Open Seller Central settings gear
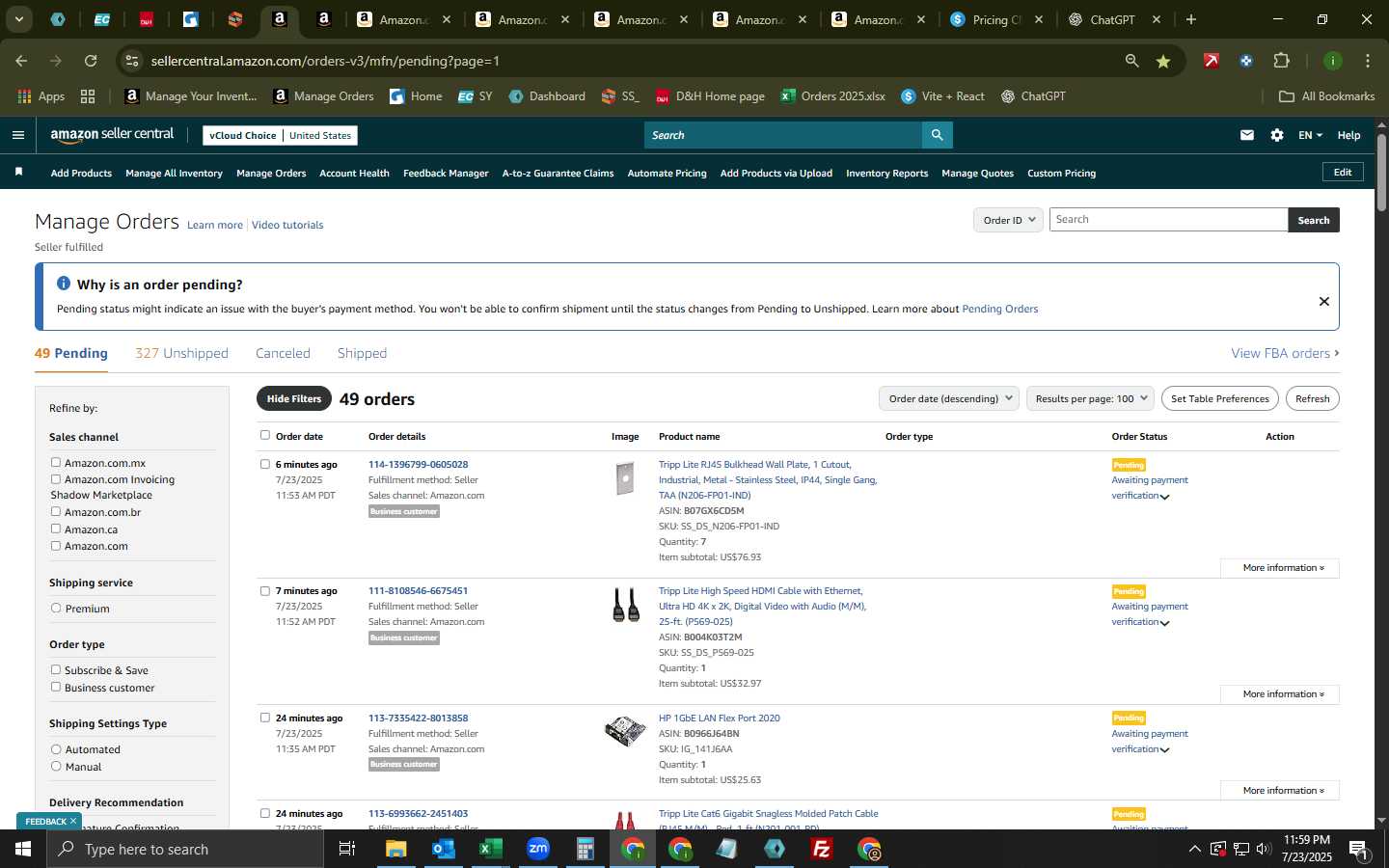1389x868 pixels. (1277, 135)
